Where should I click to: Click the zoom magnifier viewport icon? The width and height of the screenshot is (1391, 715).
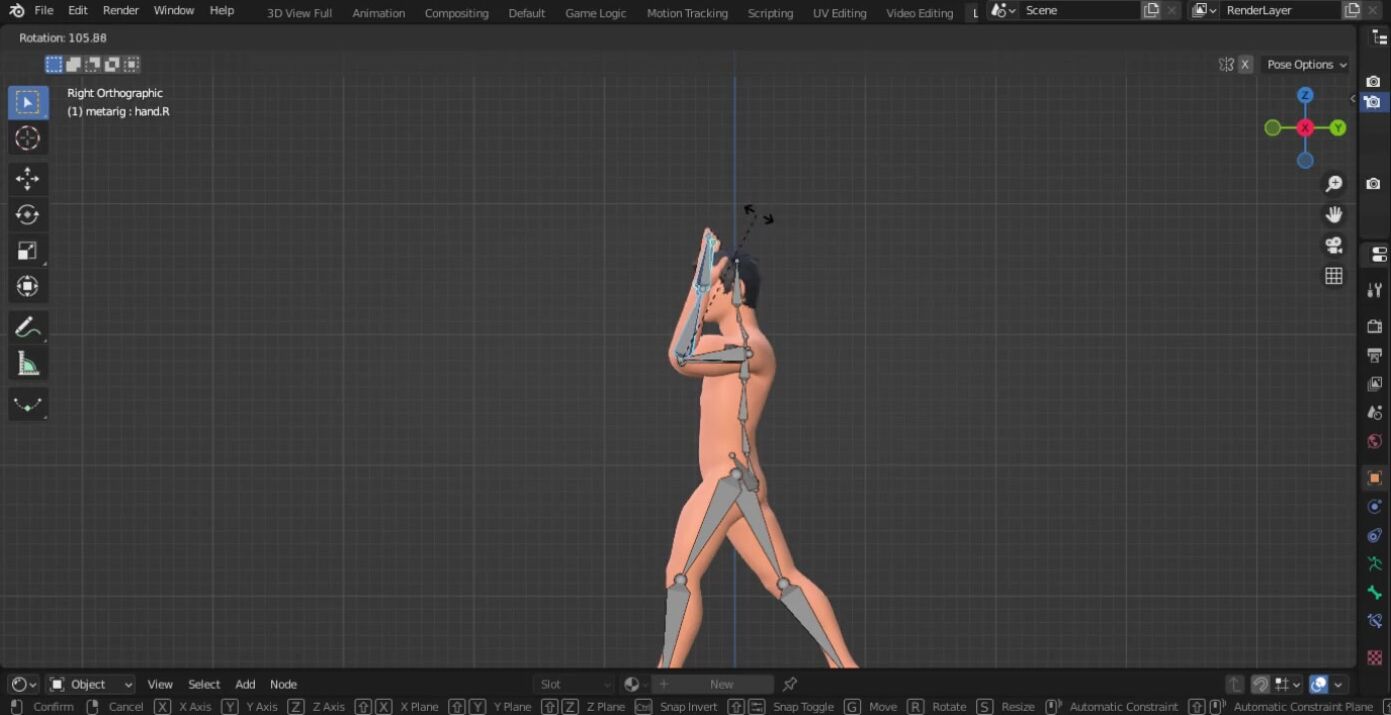(1333, 184)
